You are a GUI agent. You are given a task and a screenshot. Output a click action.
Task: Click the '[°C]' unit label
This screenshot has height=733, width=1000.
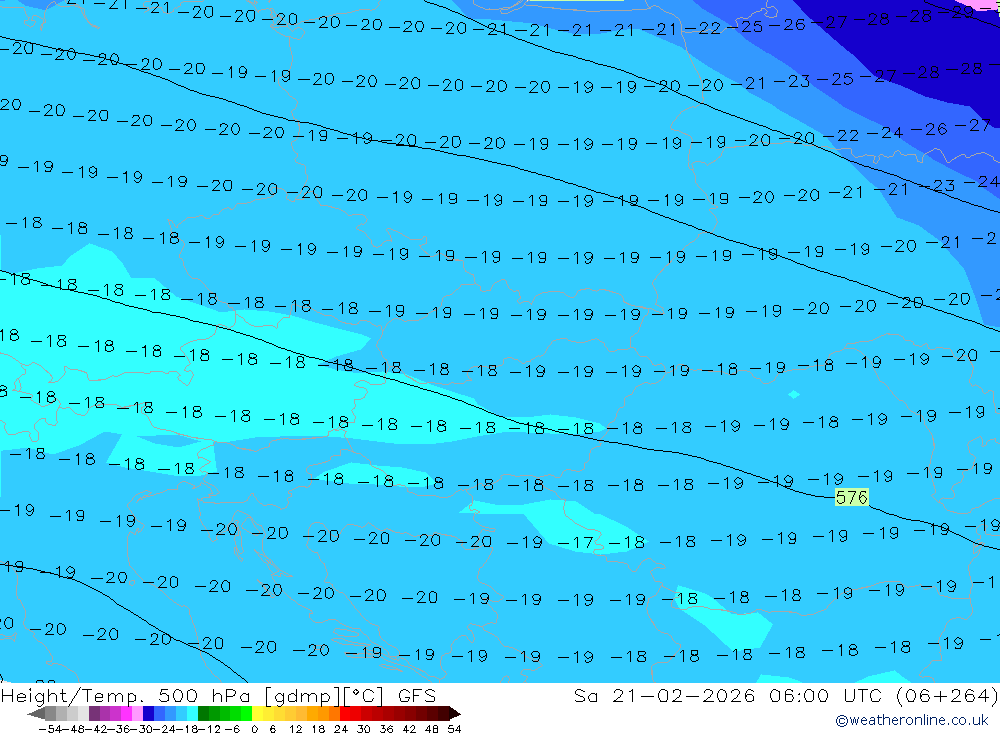point(364,695)
